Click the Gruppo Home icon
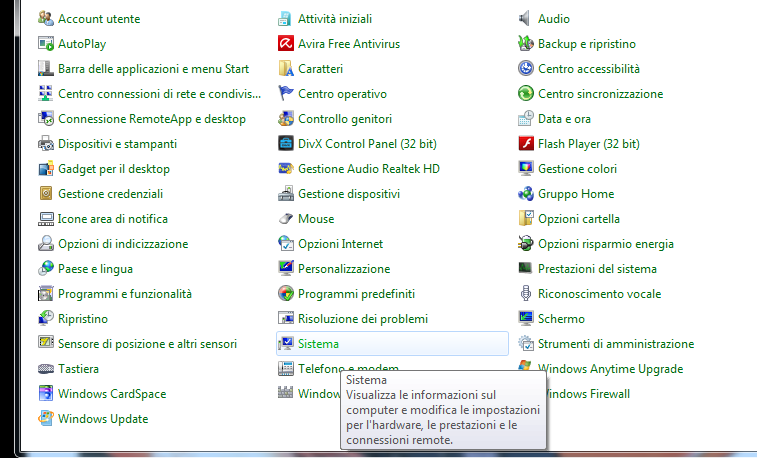This screenshot has width=757, height=458. tap(525, 194)
